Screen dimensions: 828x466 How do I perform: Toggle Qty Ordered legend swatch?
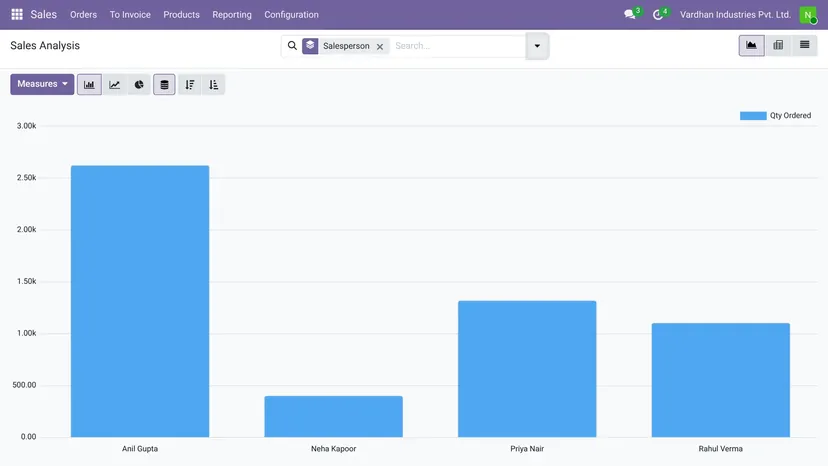(753, 116)
